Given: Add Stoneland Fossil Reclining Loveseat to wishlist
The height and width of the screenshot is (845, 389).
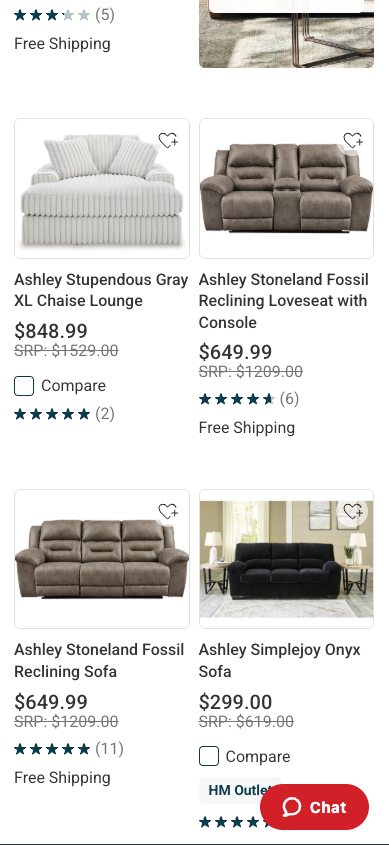Looking at the screenshot, I should coord(353,140).
